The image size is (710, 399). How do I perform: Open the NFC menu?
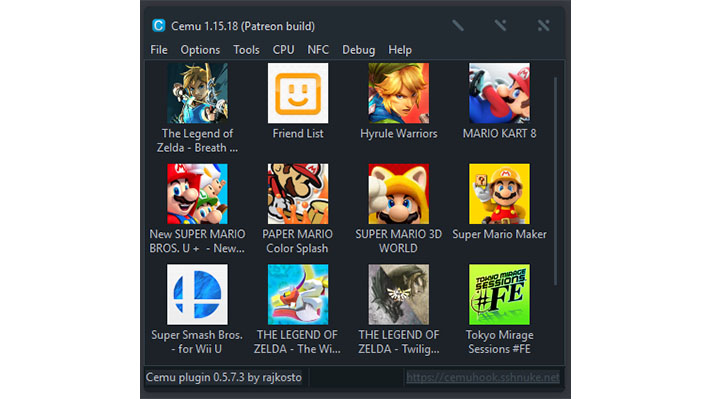pyautogui.click(x=318, y=50)
